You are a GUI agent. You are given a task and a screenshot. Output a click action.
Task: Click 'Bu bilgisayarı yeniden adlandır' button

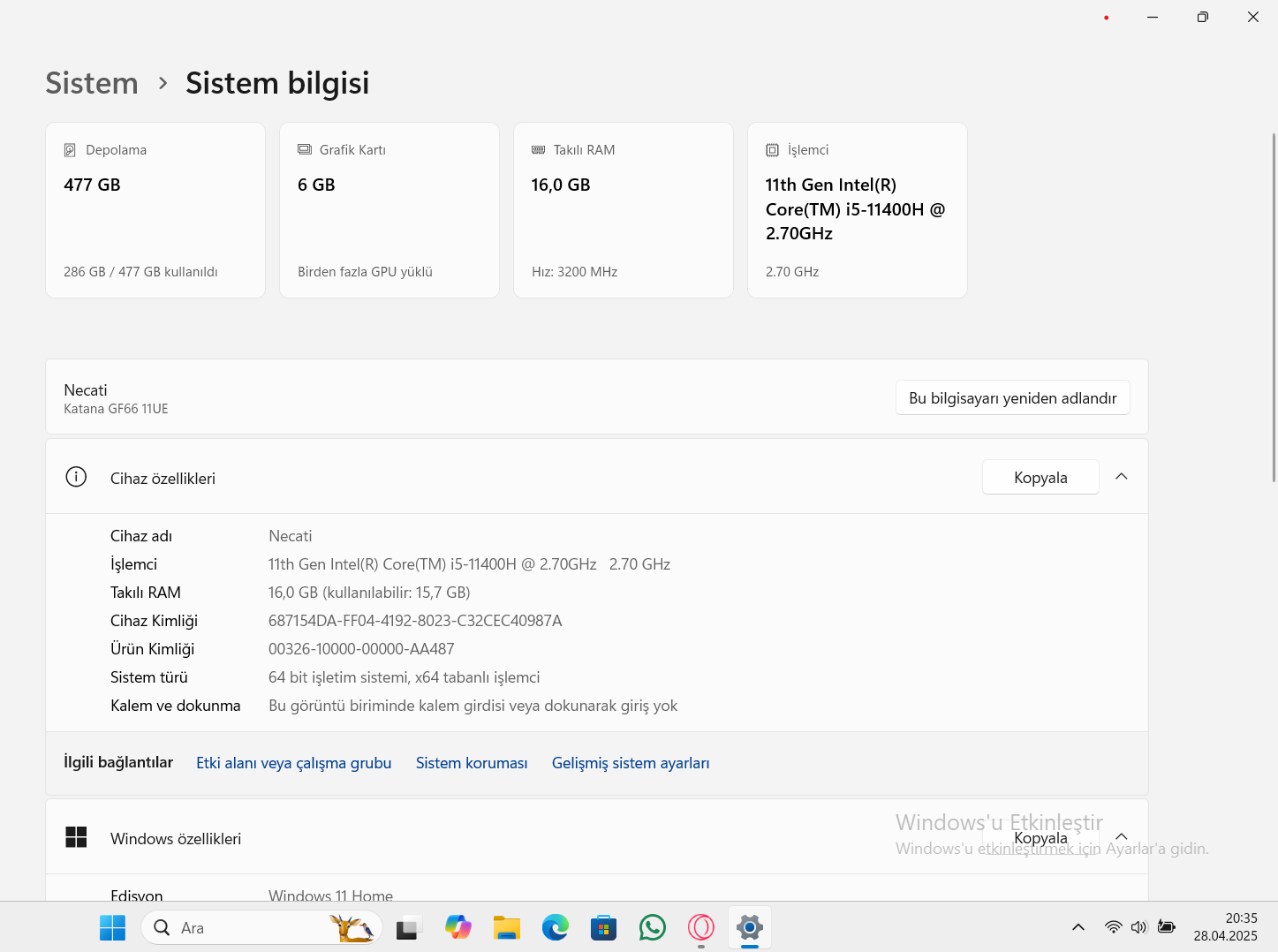coord(1013,398)
